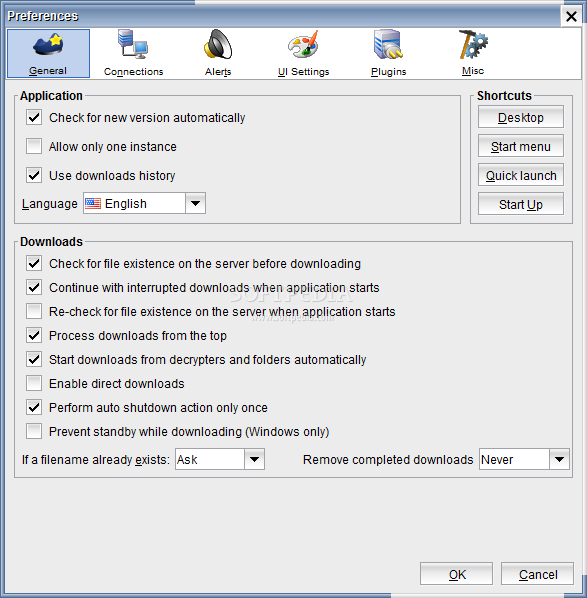Click the US flag icon in Language box
The height and width of the screenshot is (598, 587).
(x=93, y=204)
